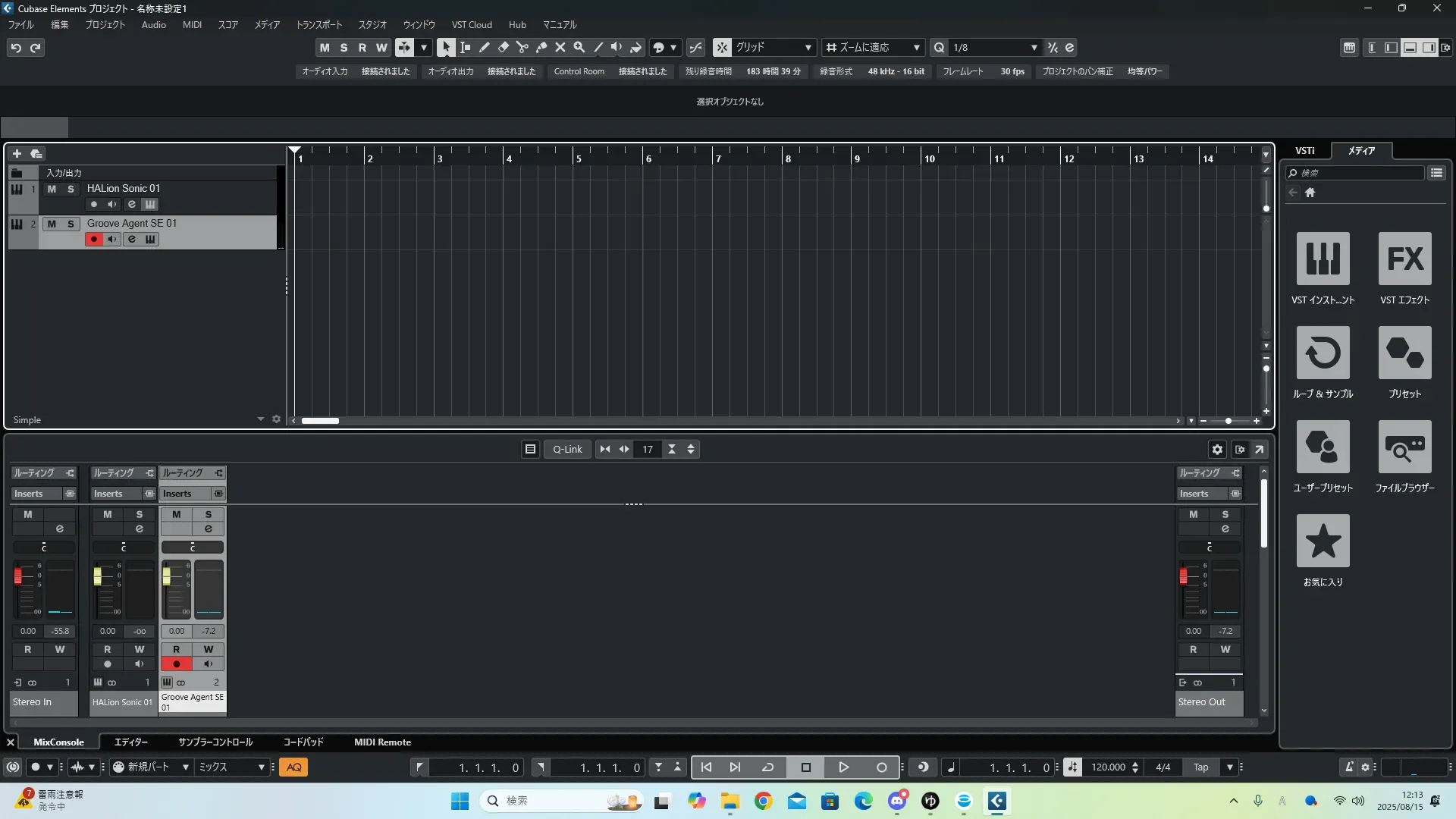Select the Eraser tool in toolbar
1456x819 pixels.
click(x=503, y=47)
